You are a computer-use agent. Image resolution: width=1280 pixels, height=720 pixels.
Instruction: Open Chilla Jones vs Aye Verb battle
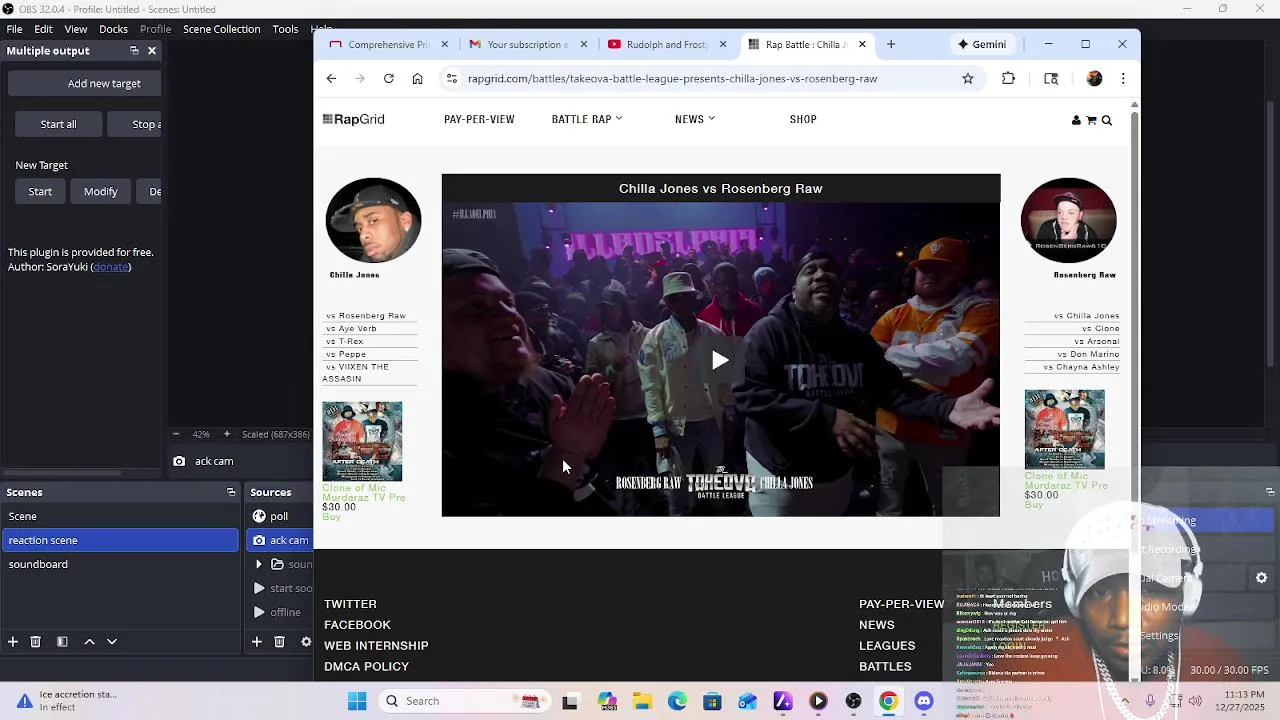[351, 329]
